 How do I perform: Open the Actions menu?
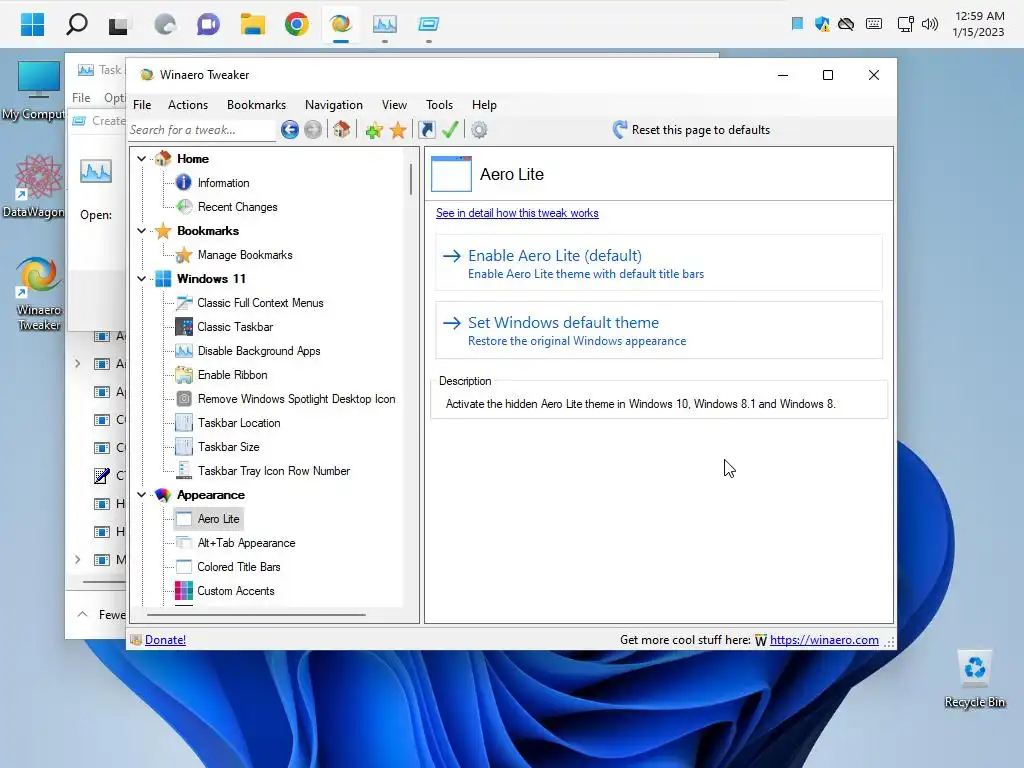[188, 105]
